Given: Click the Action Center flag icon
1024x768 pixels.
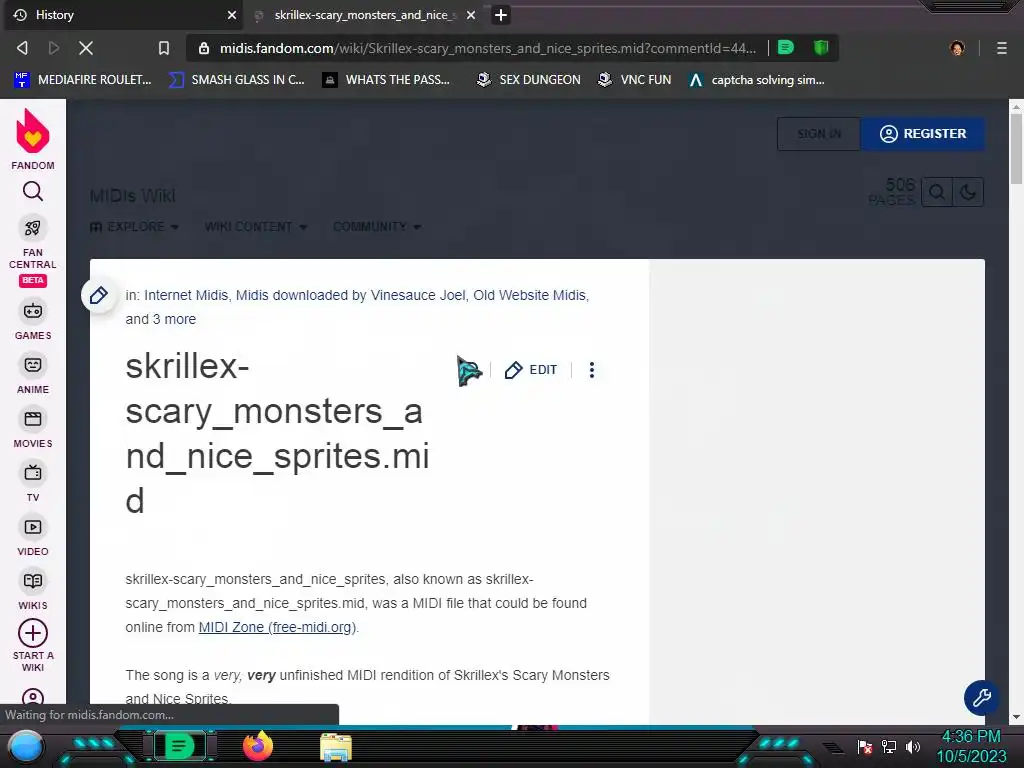Looking at the screenshot, I should coord(865,746).
